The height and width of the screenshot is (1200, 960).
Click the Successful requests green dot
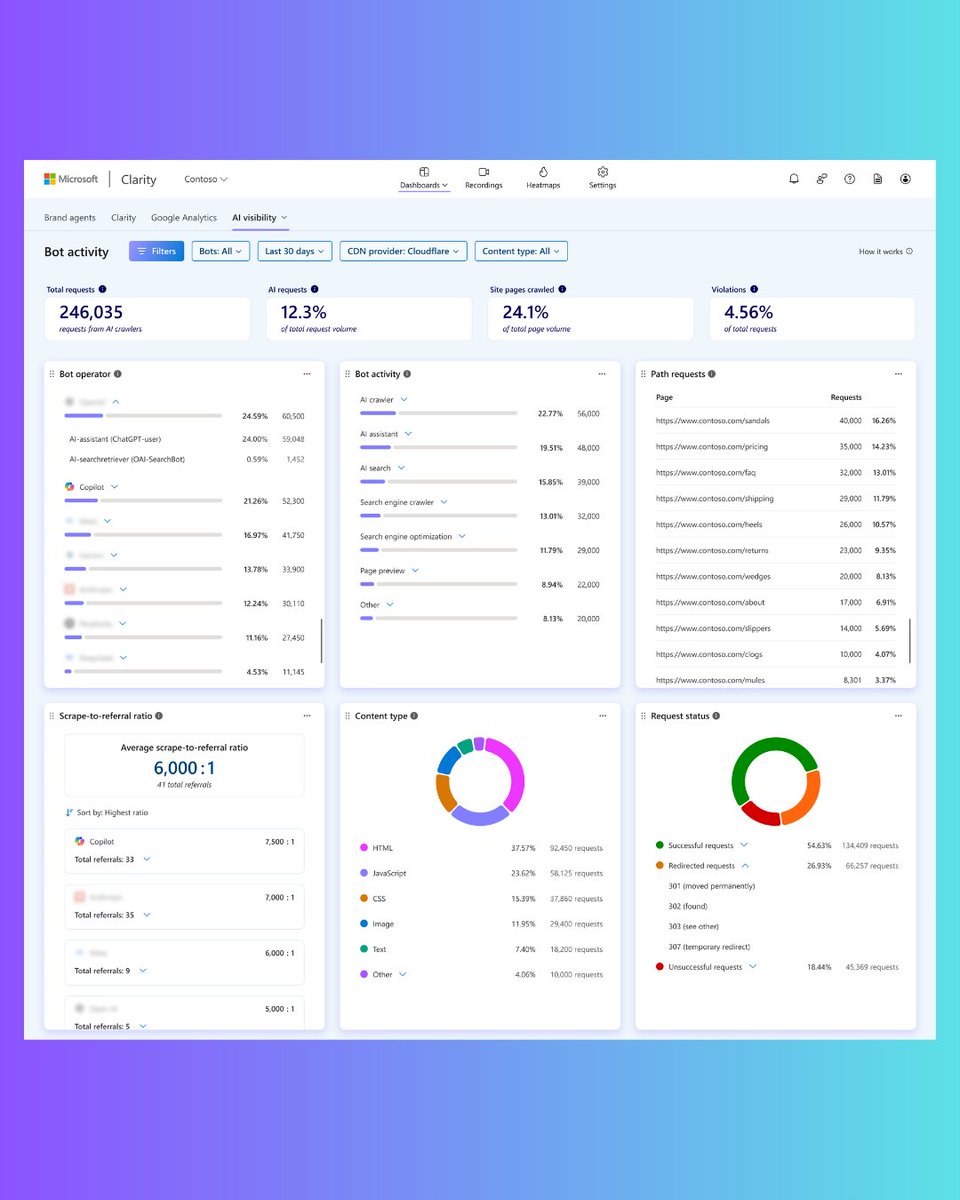tap(660, 845)
